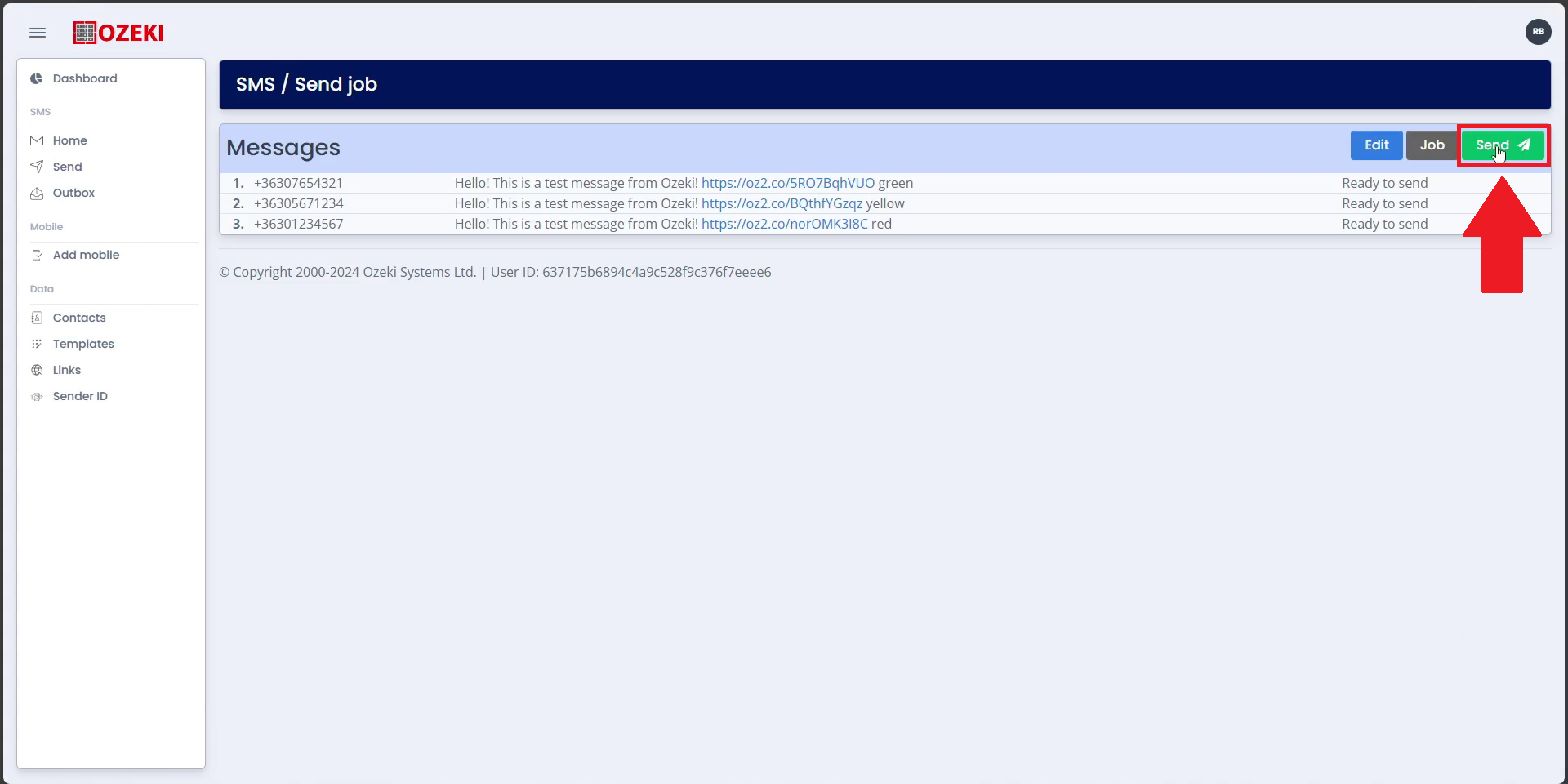1568x784 pixels.
Task: Click the Dashboard pie chart icon
Action: [x=37, y=78]
